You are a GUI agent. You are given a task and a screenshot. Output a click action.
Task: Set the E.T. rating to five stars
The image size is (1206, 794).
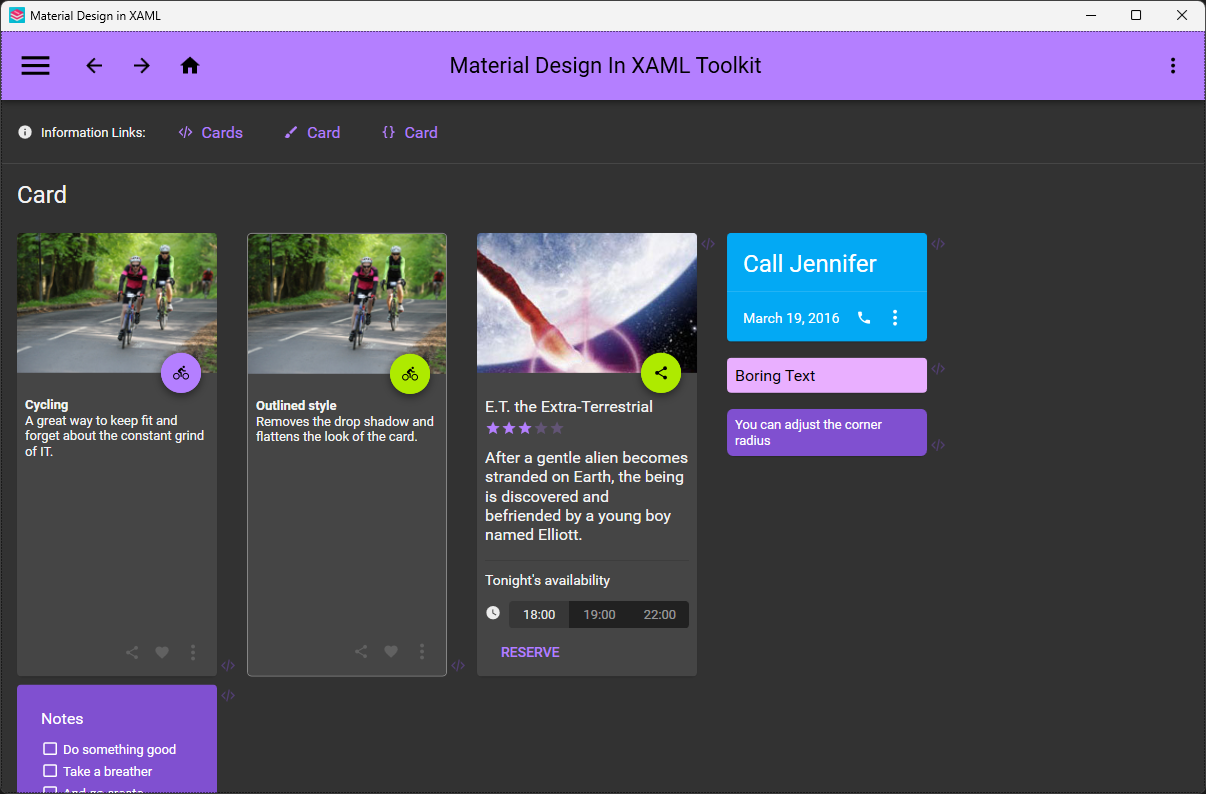(557, 428)
